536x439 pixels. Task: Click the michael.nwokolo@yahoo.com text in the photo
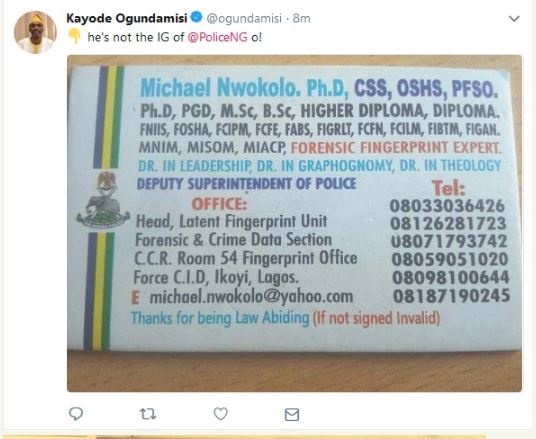click(251, 297)
